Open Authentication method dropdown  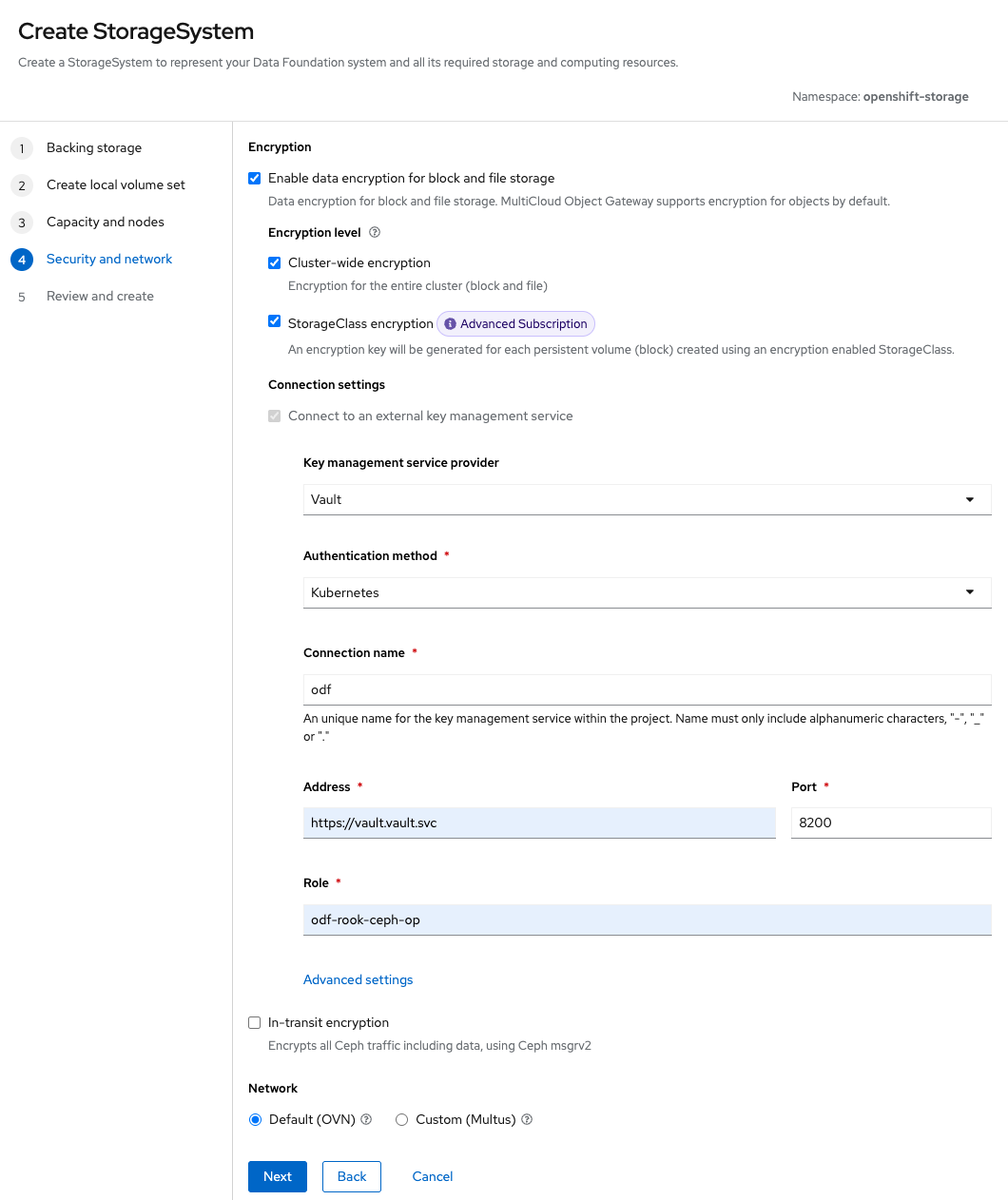click(x=647, y=592)
